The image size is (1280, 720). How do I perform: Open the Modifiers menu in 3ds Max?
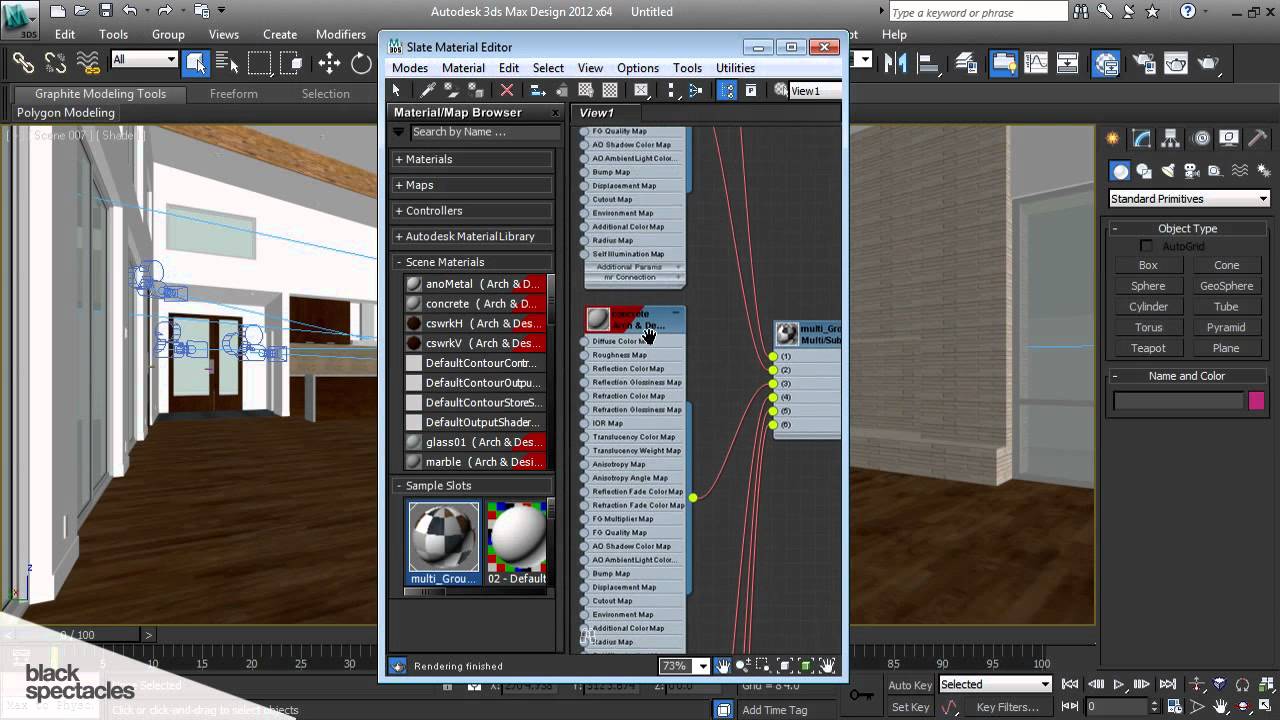341,34
